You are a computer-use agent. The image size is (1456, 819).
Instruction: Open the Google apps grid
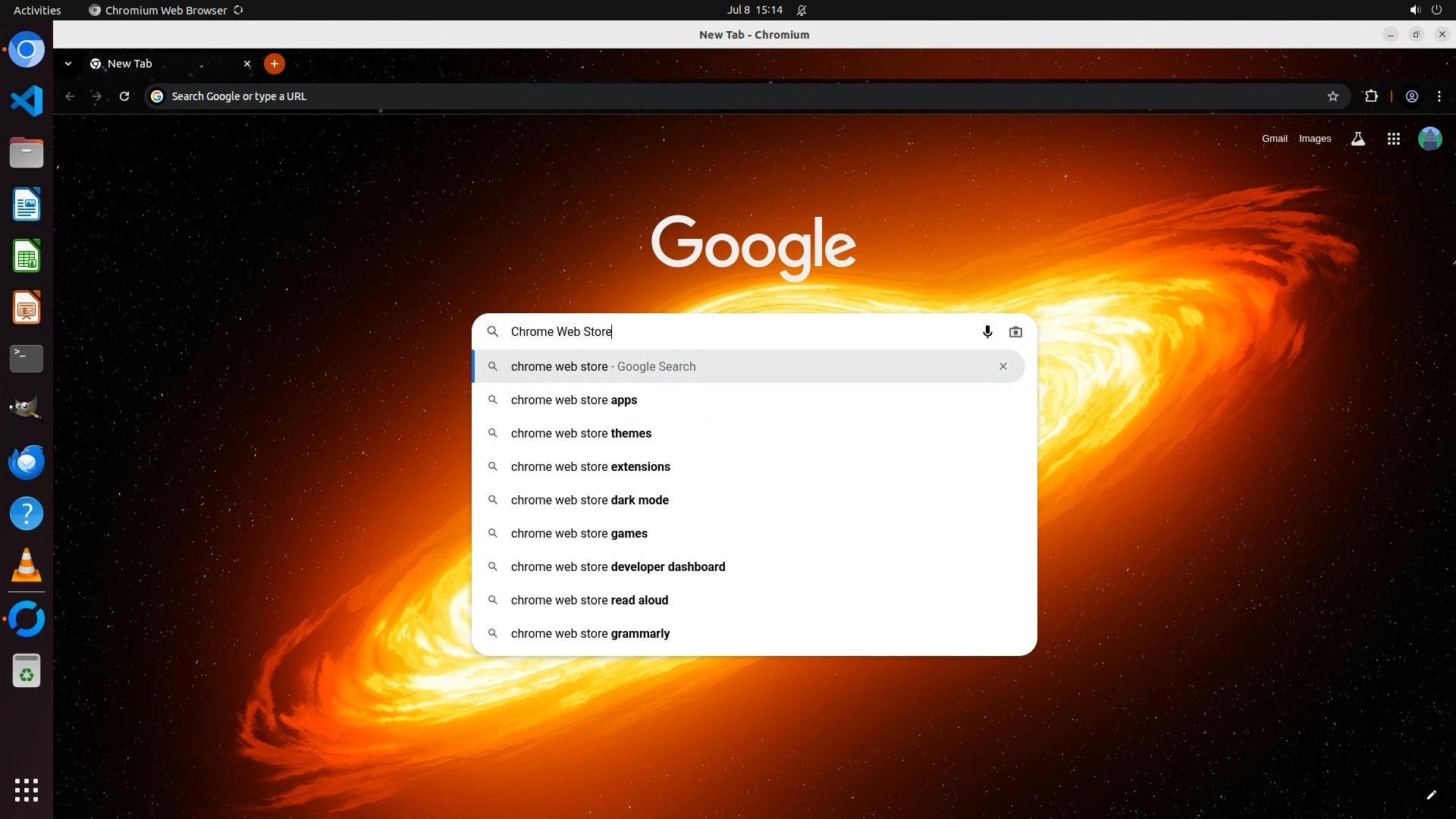1393,139
